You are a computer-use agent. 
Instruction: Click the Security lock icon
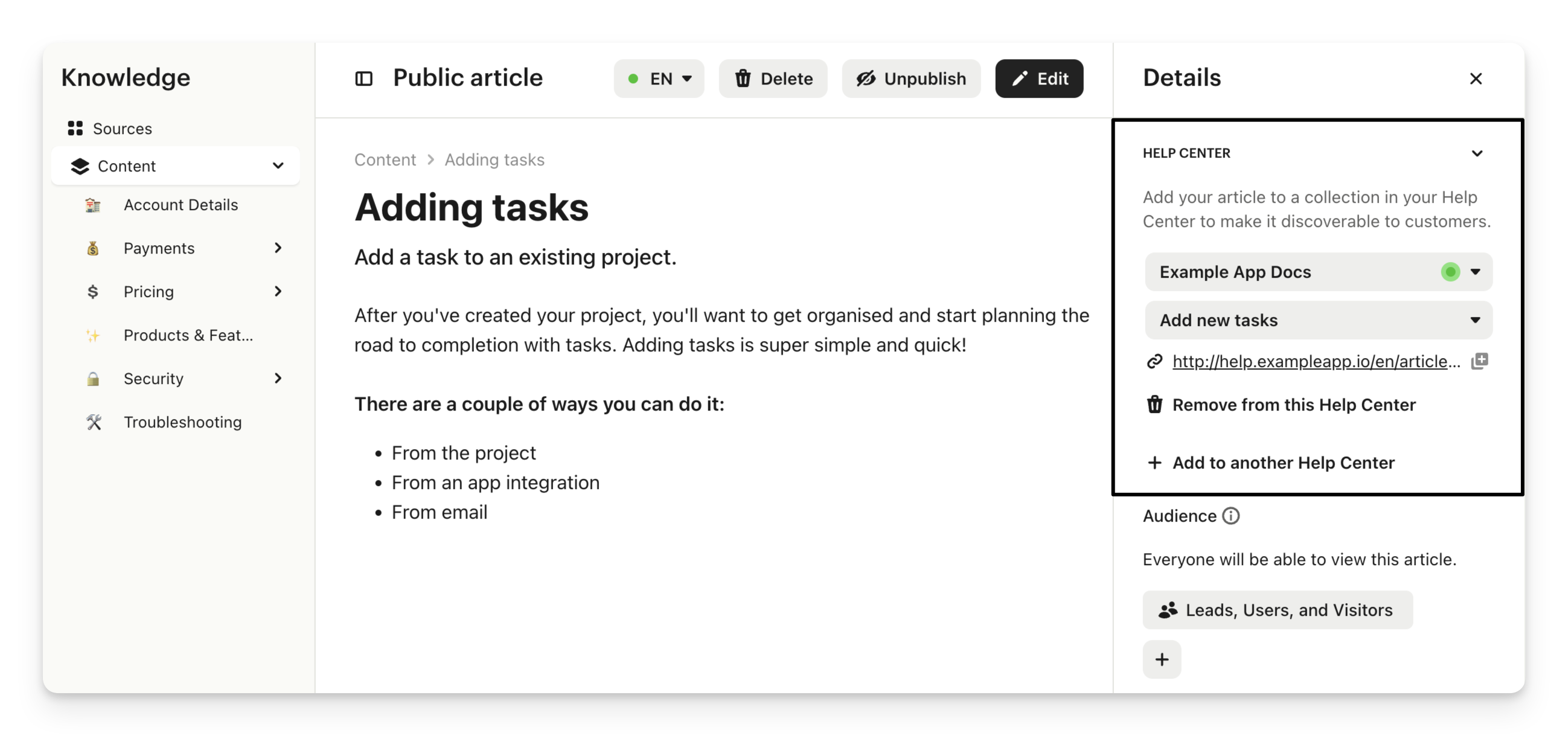93,379
